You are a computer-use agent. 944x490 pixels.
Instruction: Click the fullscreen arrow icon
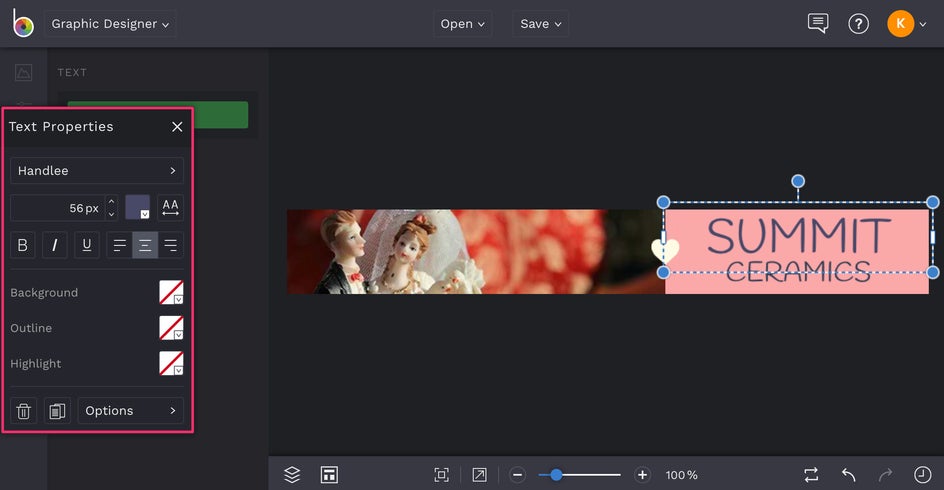pyautogui.click(x=479, y=475)
